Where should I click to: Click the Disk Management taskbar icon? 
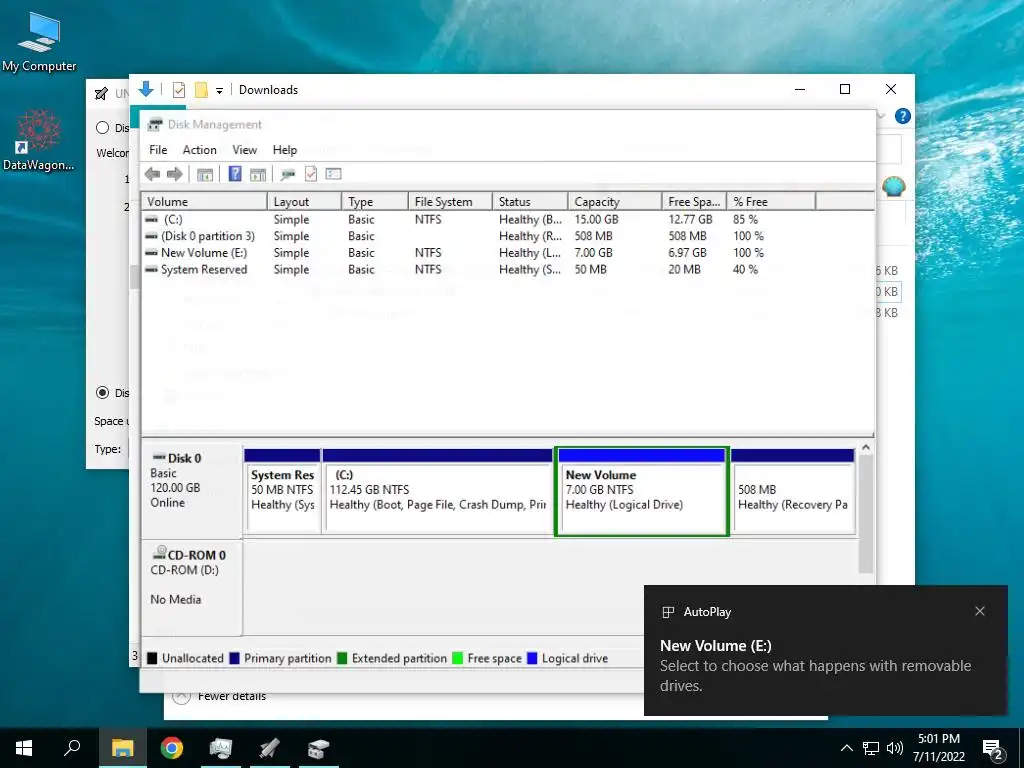point(319,748)
